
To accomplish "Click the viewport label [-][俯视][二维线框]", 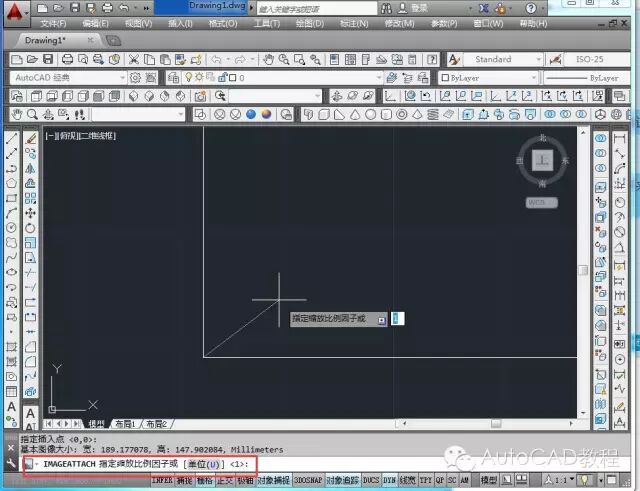I will click(80, 136).
